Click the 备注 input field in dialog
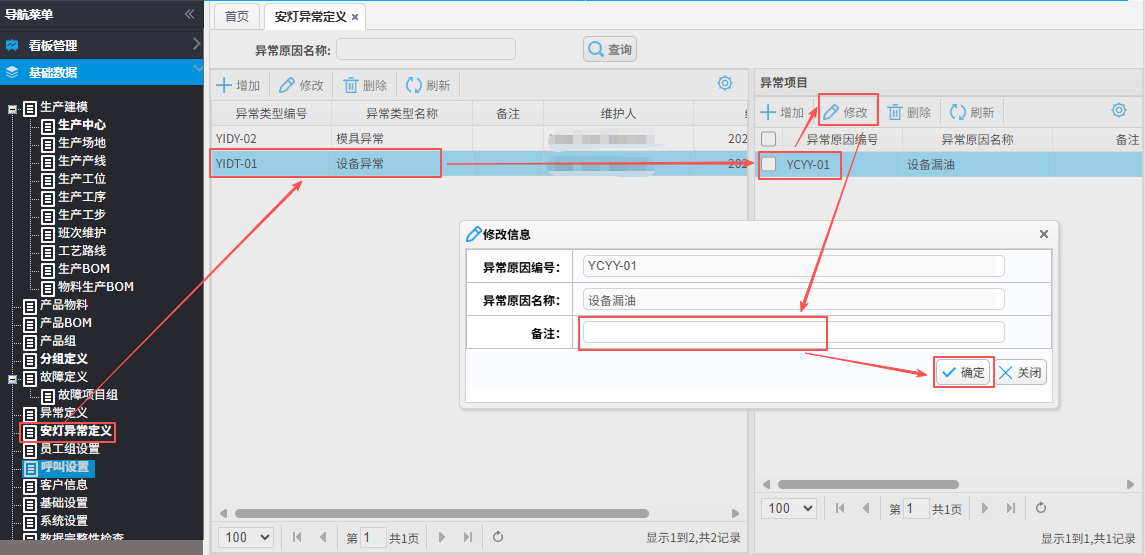Viewport: 1145px width, 555px height. (x=793, y=332)
